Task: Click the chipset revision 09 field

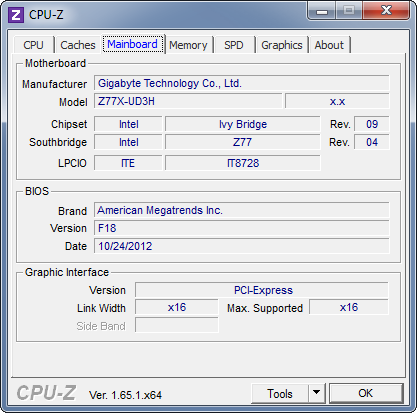Action: (x=372, y=124)
